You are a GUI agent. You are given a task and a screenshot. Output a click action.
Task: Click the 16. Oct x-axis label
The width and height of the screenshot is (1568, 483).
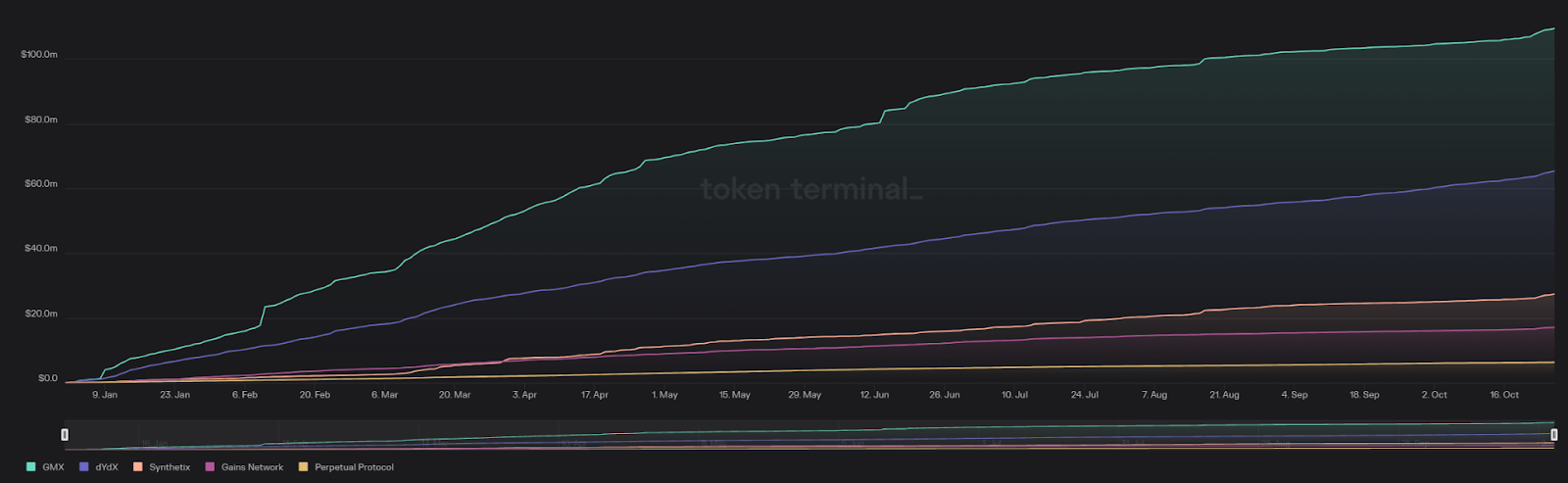click(x=1504, y=395)
